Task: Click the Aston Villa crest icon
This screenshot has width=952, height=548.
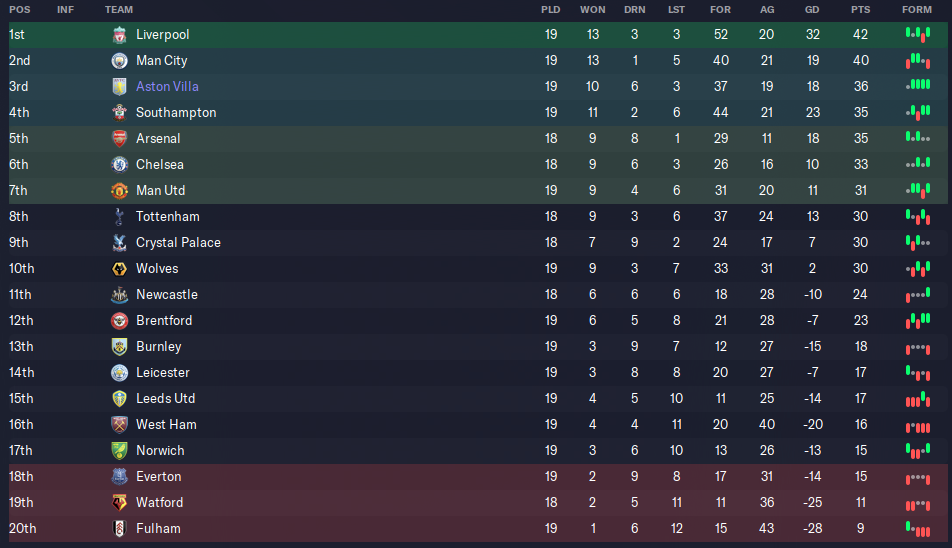Action: (x=119, y=87)
